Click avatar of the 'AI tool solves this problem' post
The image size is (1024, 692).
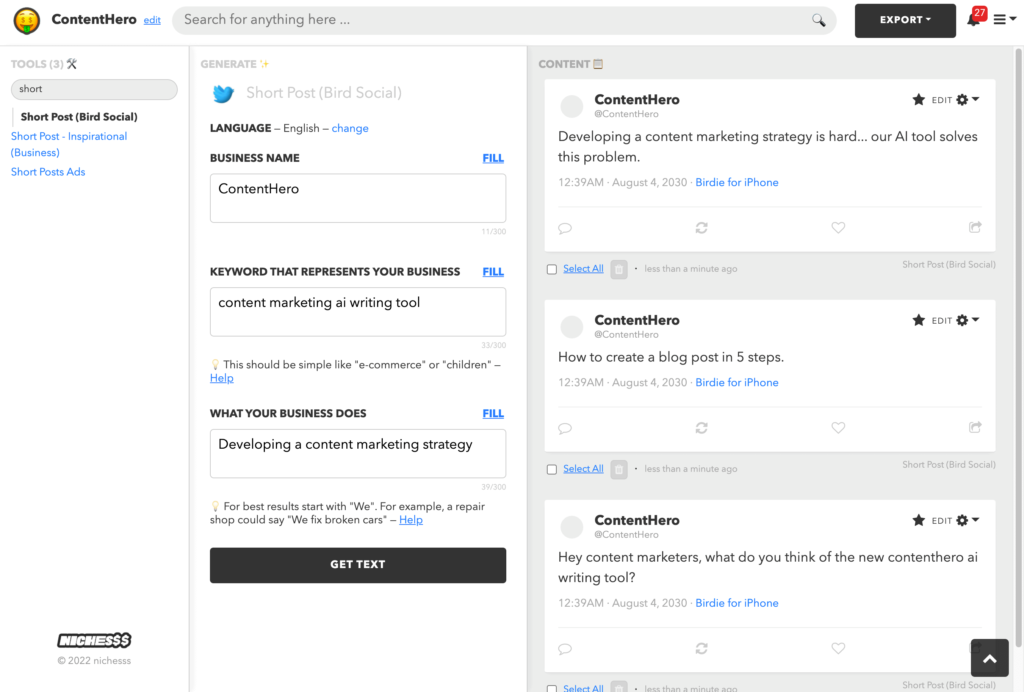coord(571,106)
